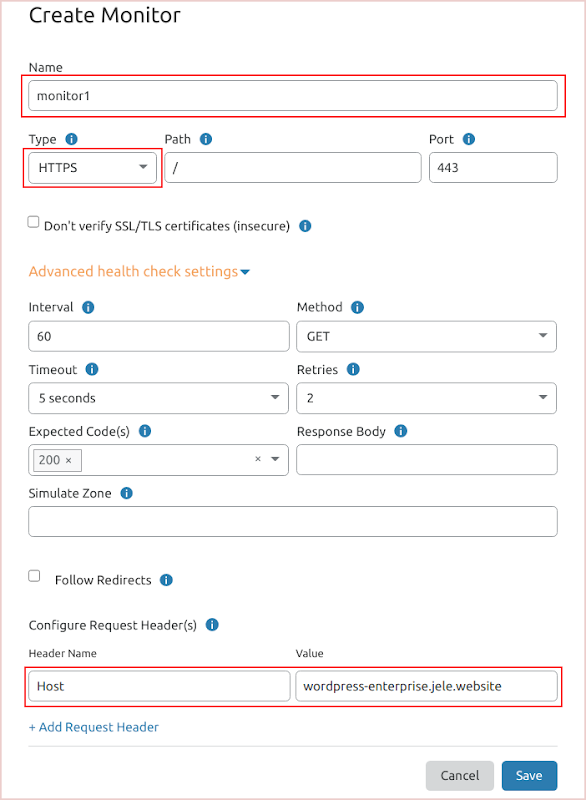Screen dimensions: 586x800
Task: Click the info icon next to Path
Action: [x=206, y=139]
